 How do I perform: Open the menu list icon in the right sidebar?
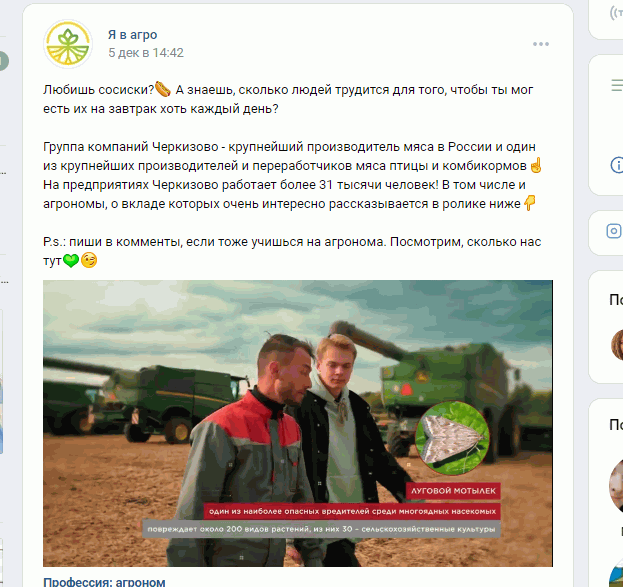(617, 85)
